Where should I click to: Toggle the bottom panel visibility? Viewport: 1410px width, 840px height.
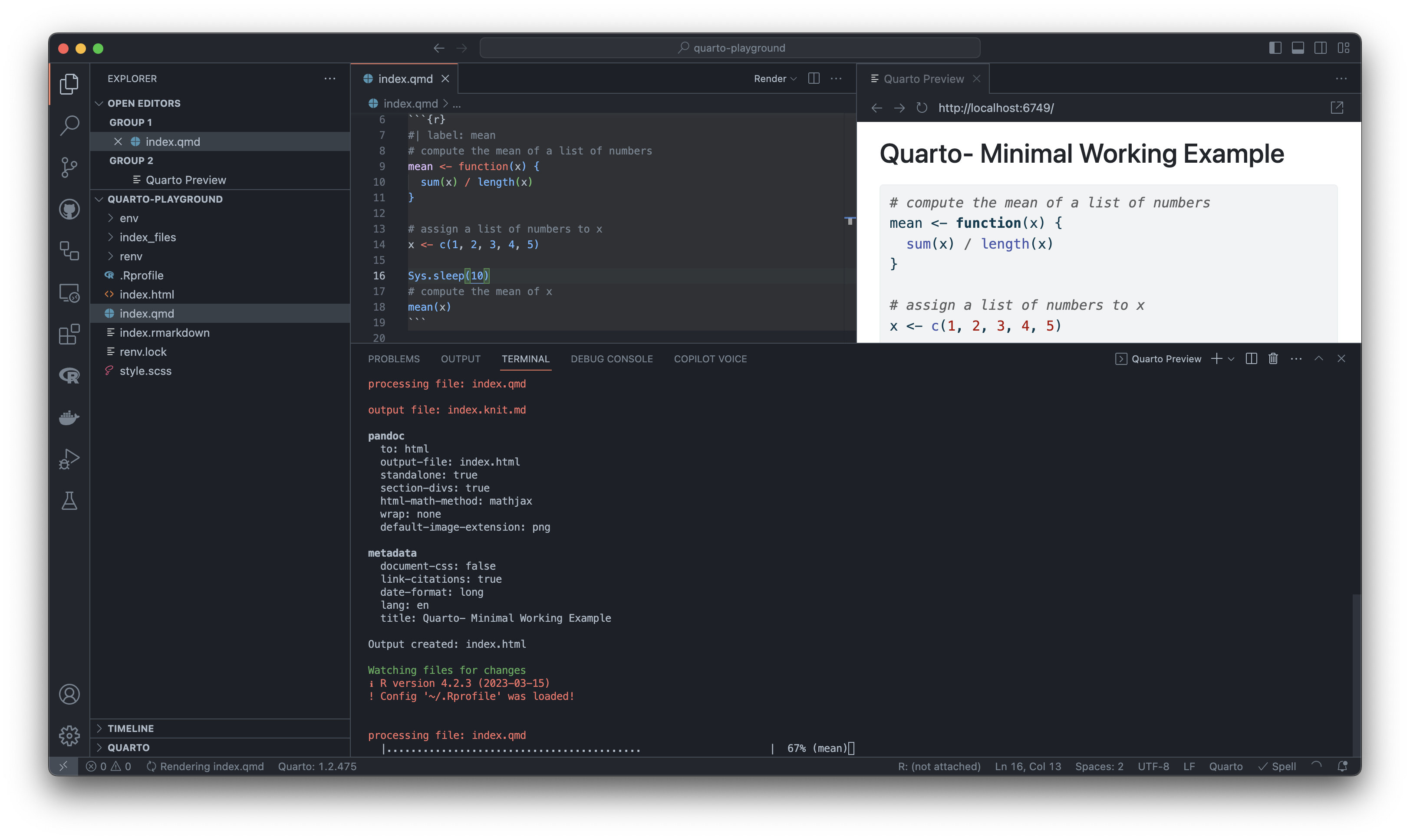(1298, 48)
